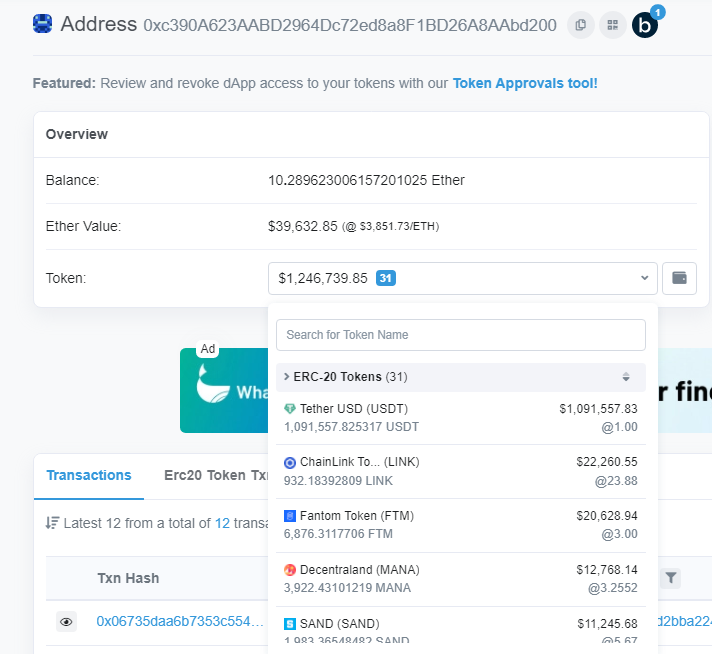
Task: Open the Token Approvals tool link
Action: click(x=525, y=83)
